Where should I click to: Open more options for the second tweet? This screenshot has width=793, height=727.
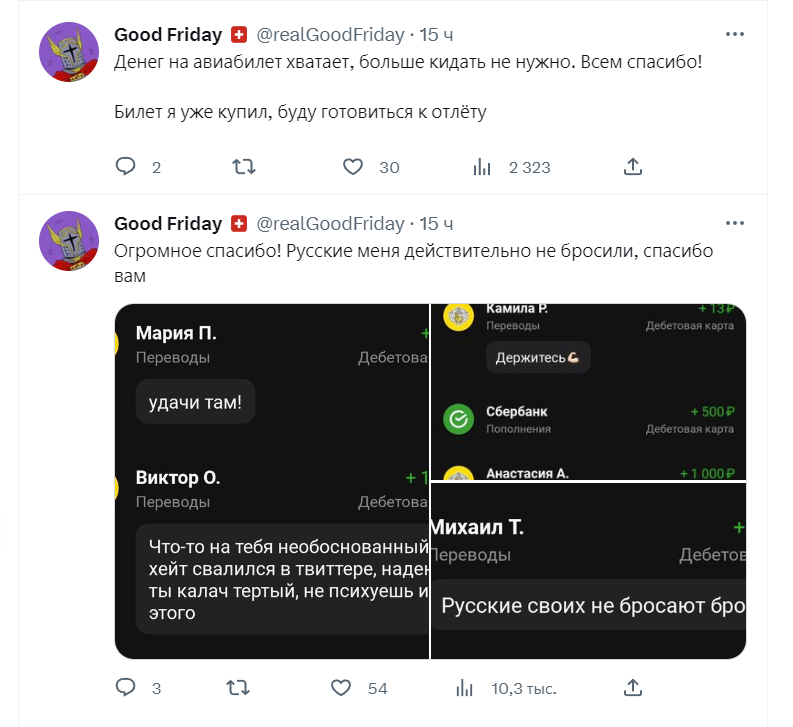735,223
